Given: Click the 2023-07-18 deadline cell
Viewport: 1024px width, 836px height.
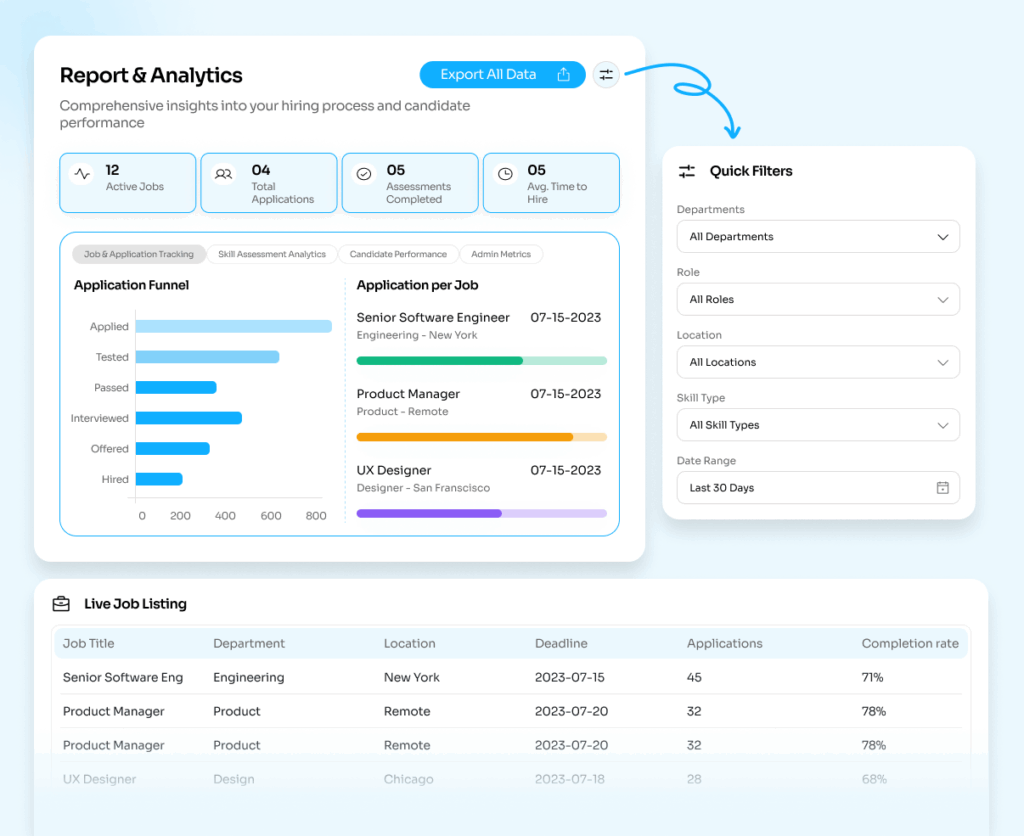Looking at the screenshot, I should 569,779.
